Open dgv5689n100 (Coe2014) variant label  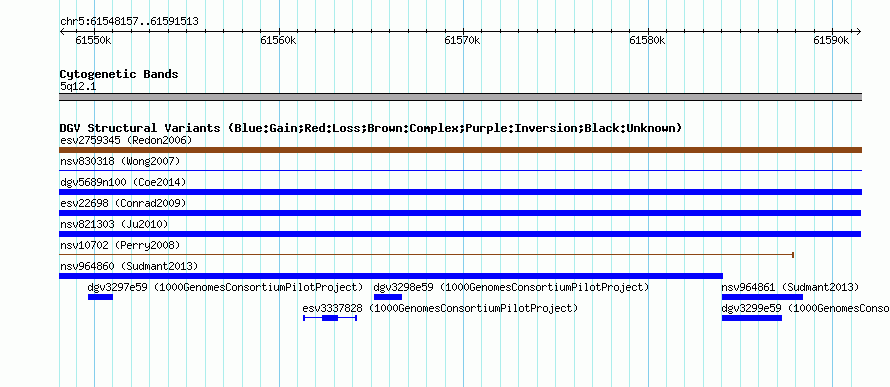(x=123, y=182)
